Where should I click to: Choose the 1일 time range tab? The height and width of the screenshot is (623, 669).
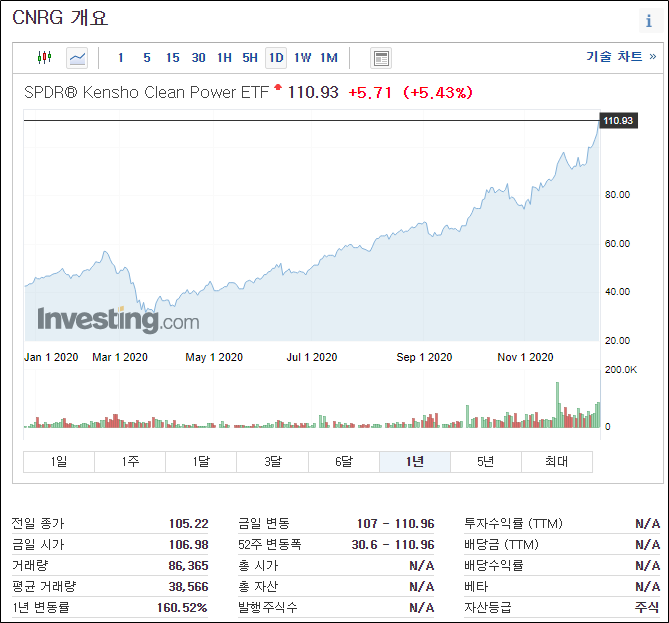click(59, 462)
